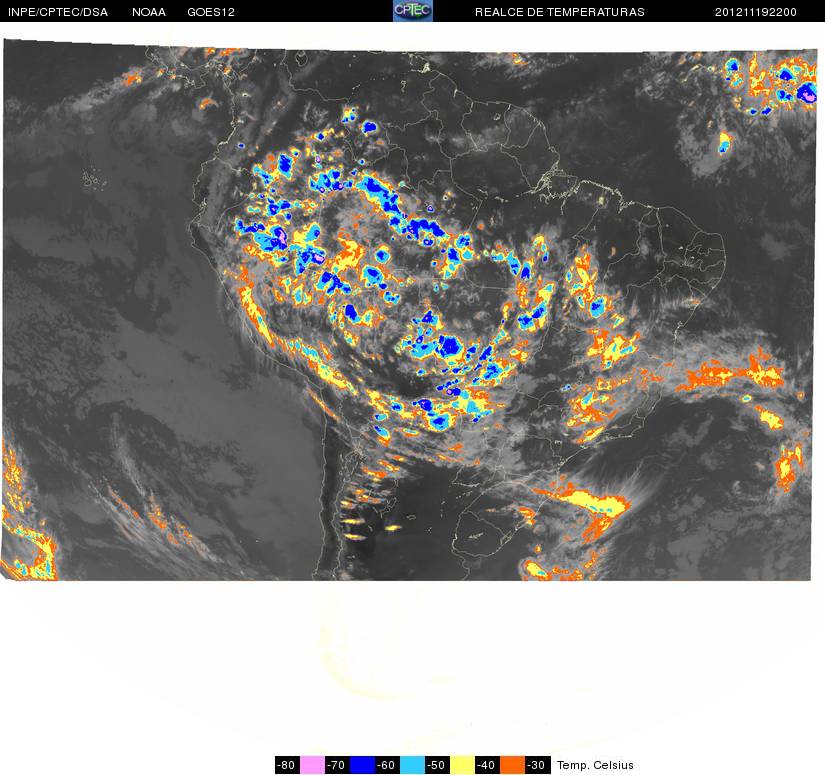Image resolution: width=825 pixels, height=775 pixels.
Task: Click the -70 legend value
Action: [x=337, y=764]
